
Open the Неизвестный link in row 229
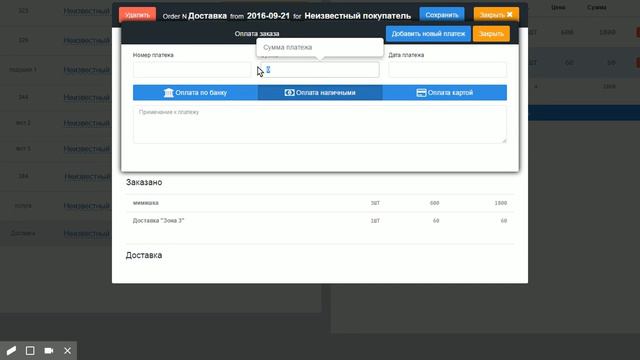coord(87,40)
